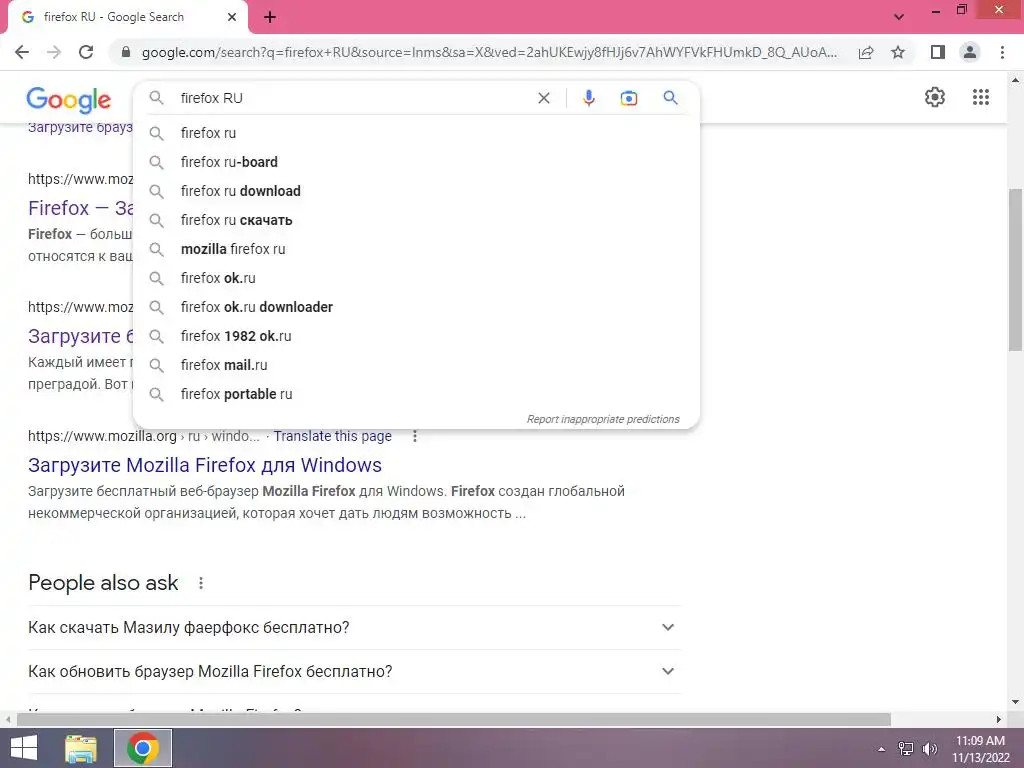Bookmark this tab with the star
Screen dimensions: 1024x768
(x=898, y=52)
